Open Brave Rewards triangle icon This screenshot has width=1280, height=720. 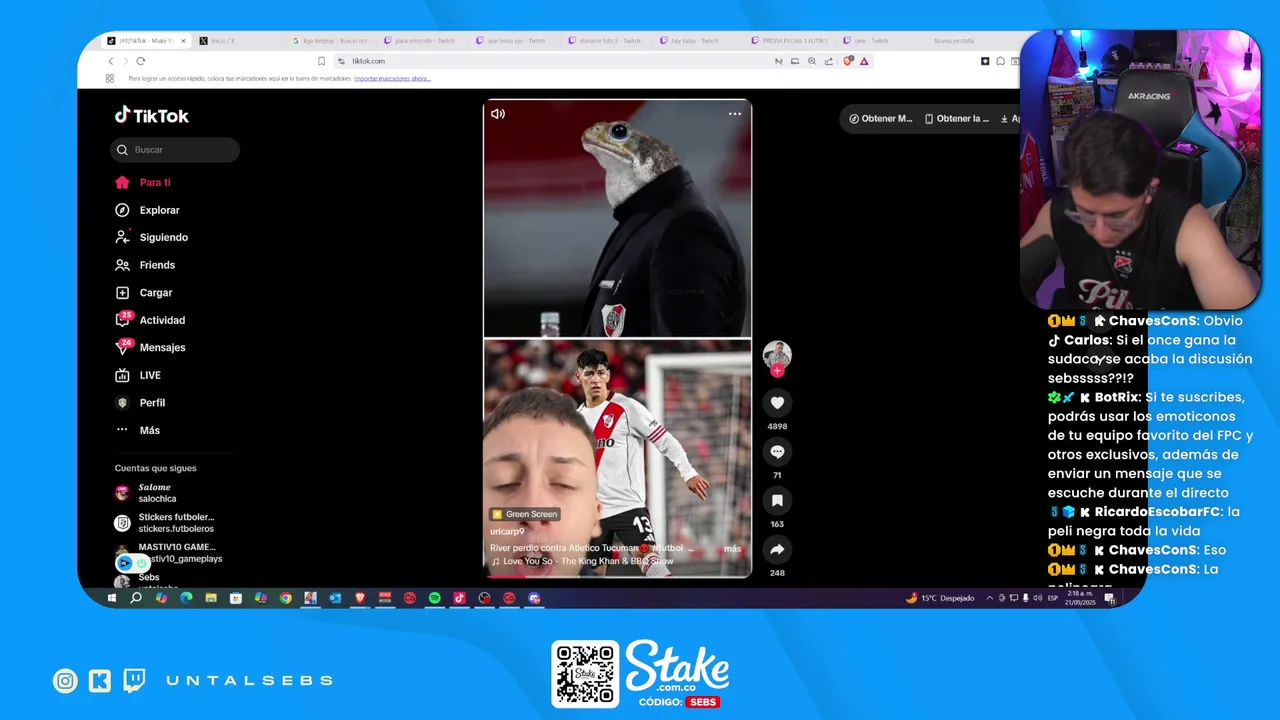coord(864,61)
